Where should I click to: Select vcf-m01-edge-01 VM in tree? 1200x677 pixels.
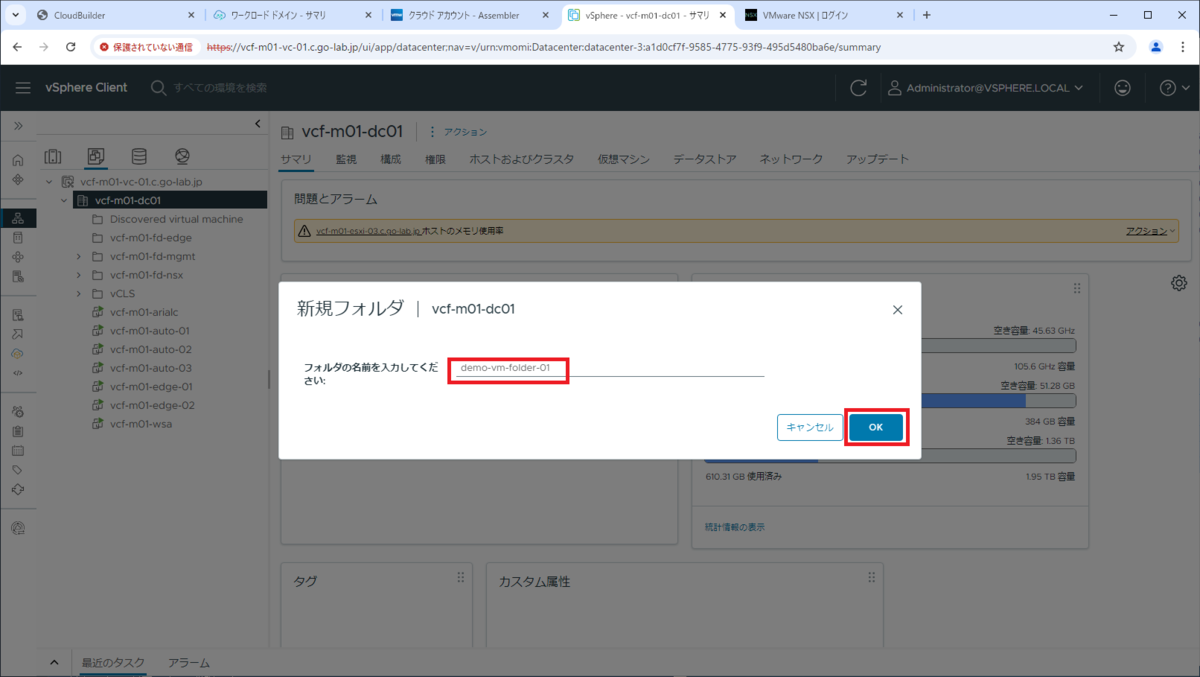point(152,386)
